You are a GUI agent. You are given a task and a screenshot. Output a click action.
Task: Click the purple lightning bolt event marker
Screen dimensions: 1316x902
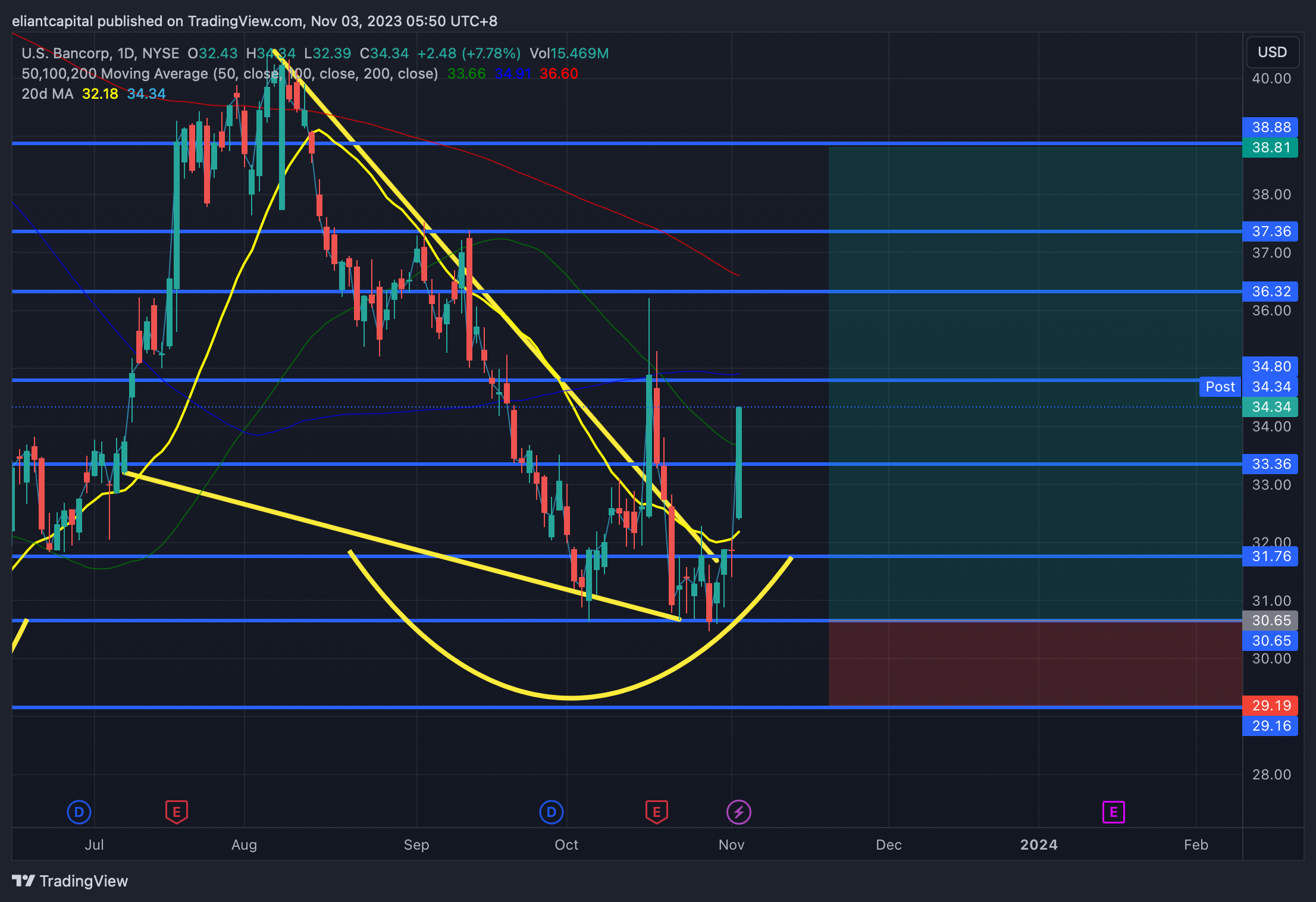(x=738, y=812)
